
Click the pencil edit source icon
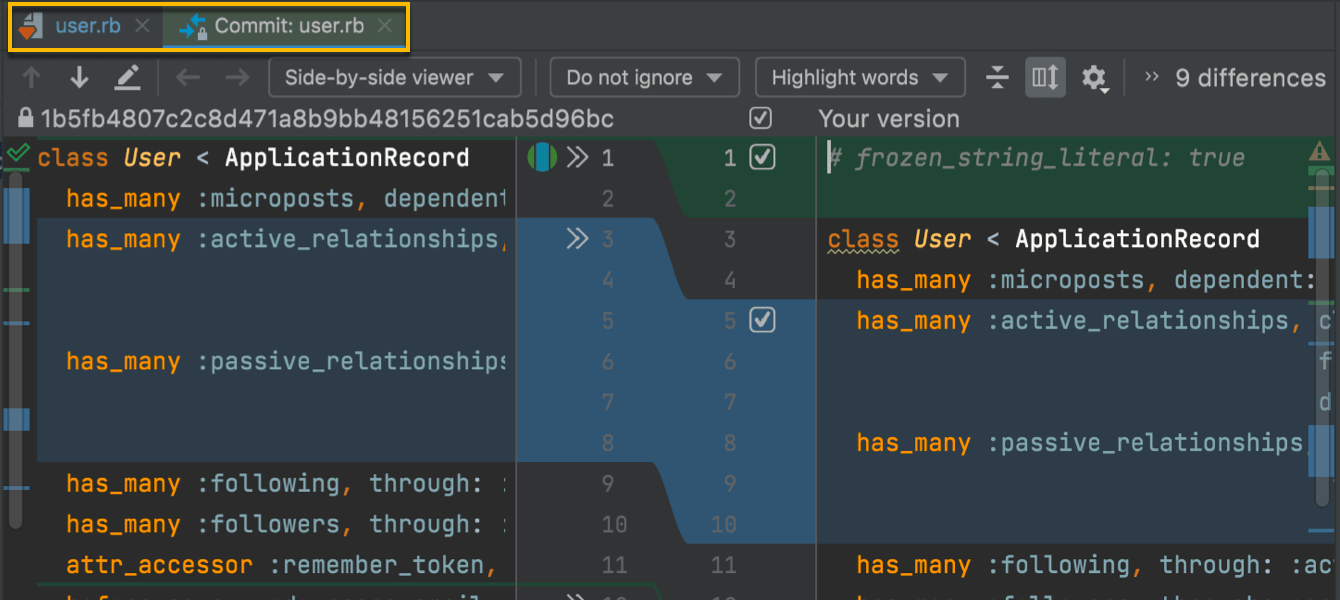(x=127, y=78)
